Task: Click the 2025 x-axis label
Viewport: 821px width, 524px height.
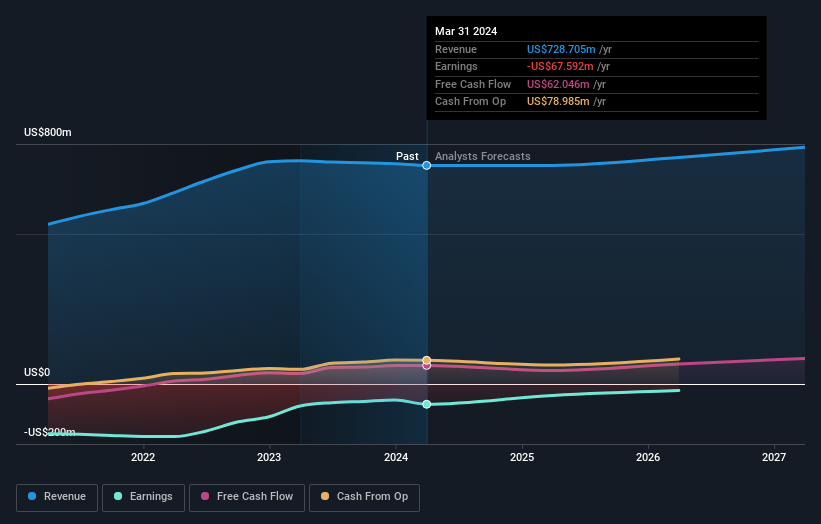Action: click(522, 457)
